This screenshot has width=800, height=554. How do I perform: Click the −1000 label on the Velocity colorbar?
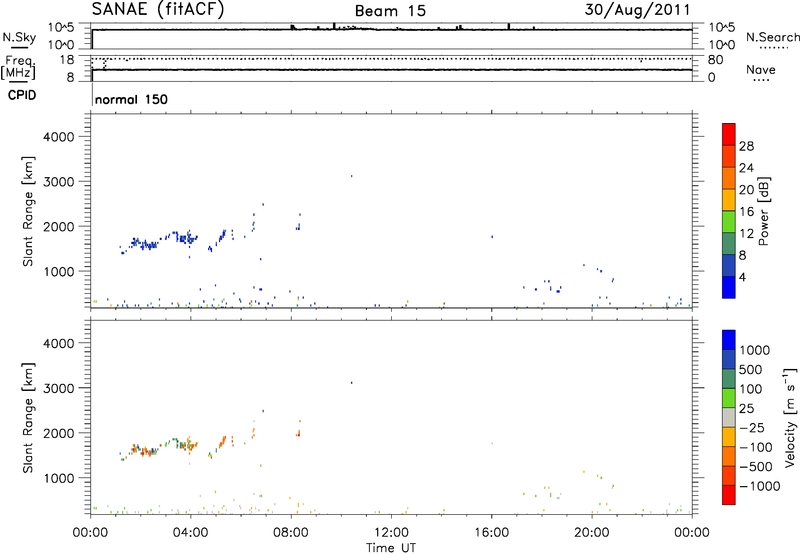click(x=759, y=486)
